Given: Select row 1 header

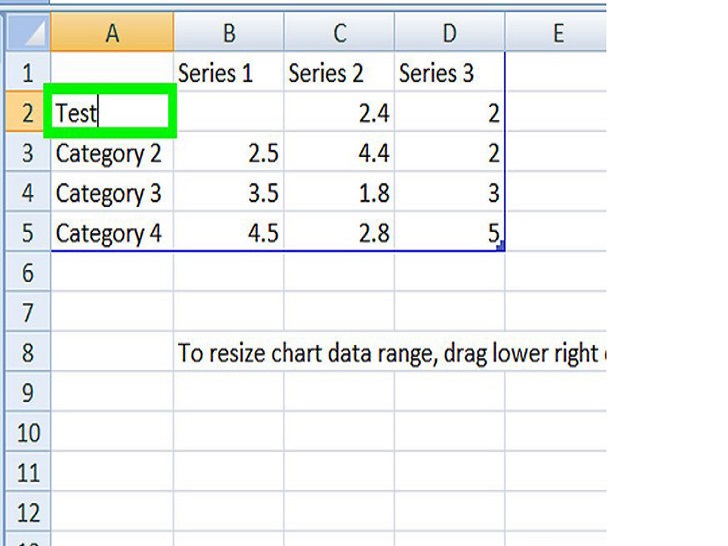Looking at the screenshot, I should coord(27,73).
